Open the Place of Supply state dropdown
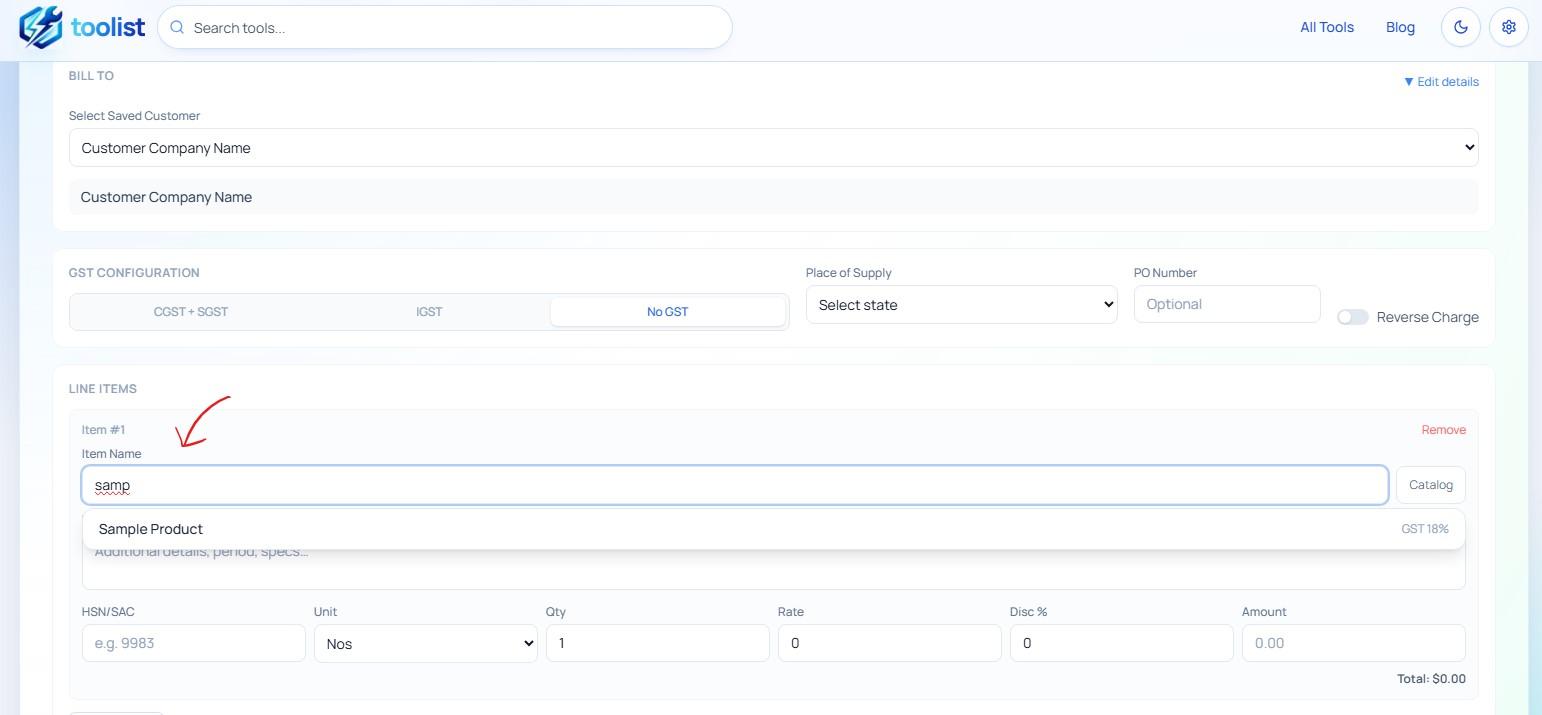Viewport: 1542px width, 715px height. 961,304
